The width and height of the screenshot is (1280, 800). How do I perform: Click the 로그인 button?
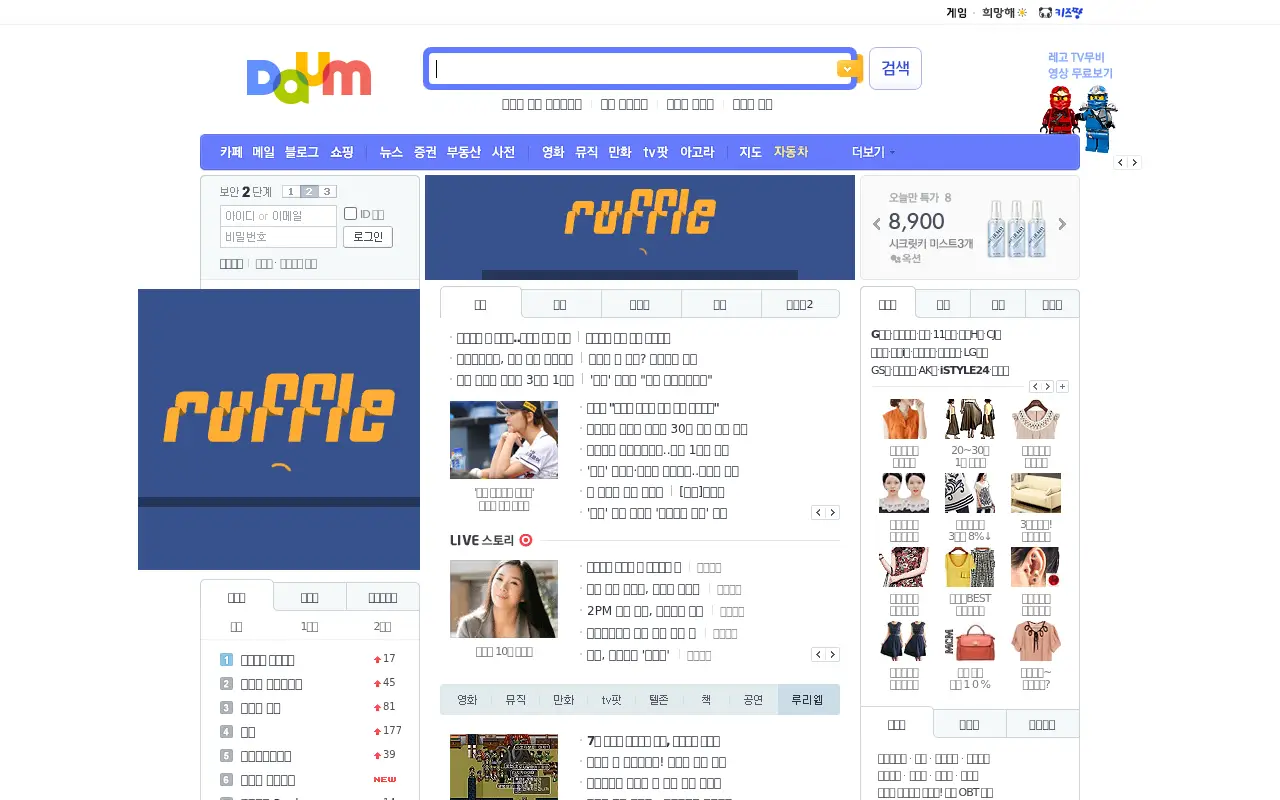pyautogui.click(x=368, y=237)
